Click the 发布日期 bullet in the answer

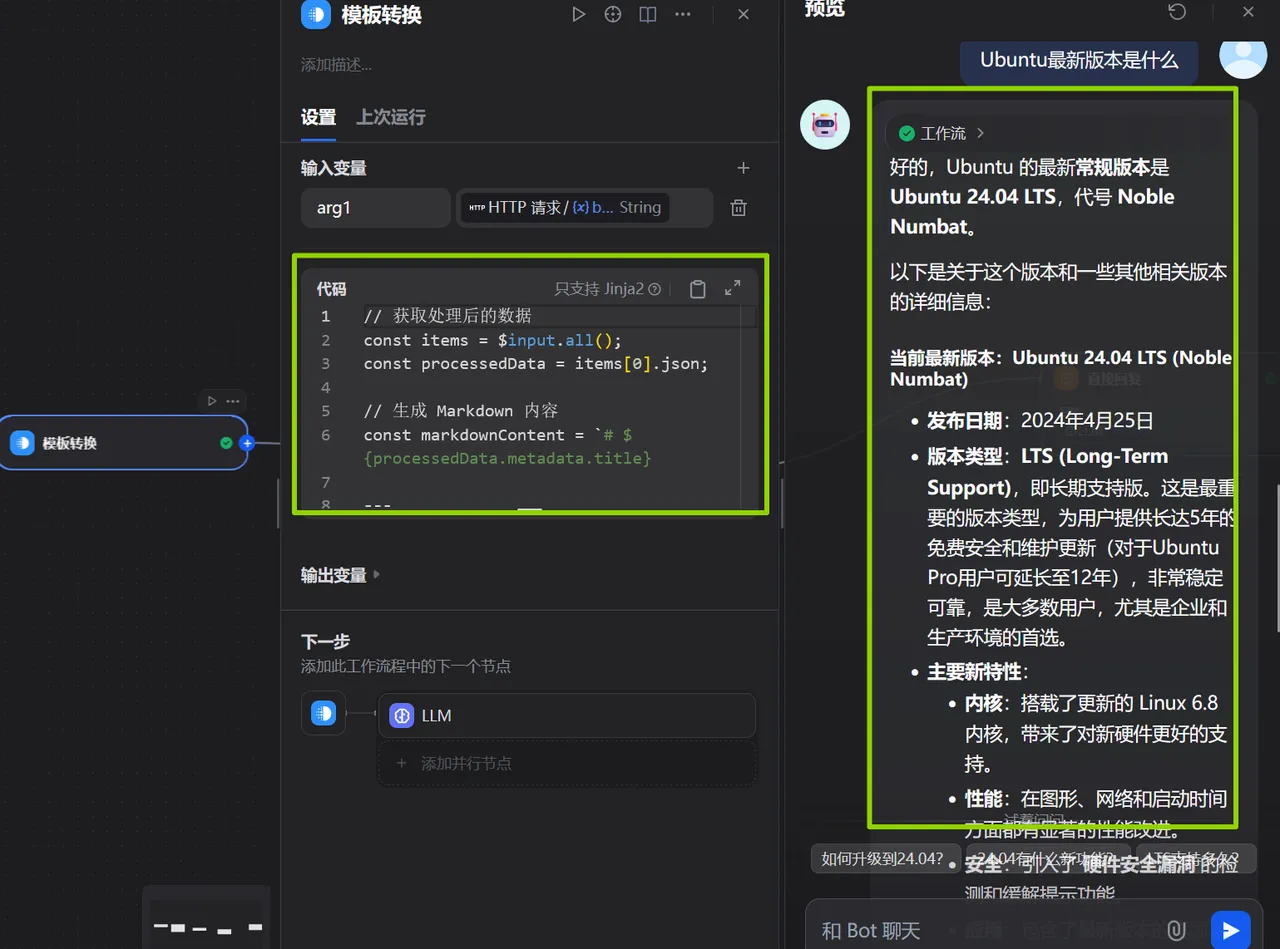coord(1040,421)
